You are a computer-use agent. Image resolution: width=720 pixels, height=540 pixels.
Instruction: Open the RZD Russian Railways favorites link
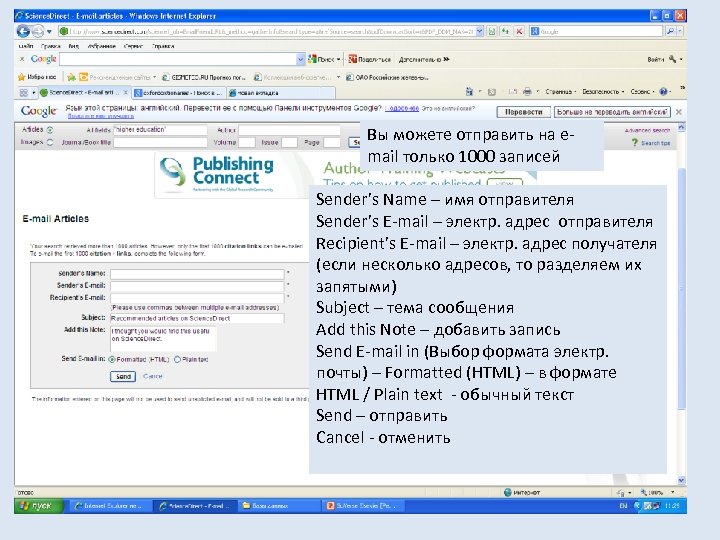pyautogui.click(x=387, y=77)
